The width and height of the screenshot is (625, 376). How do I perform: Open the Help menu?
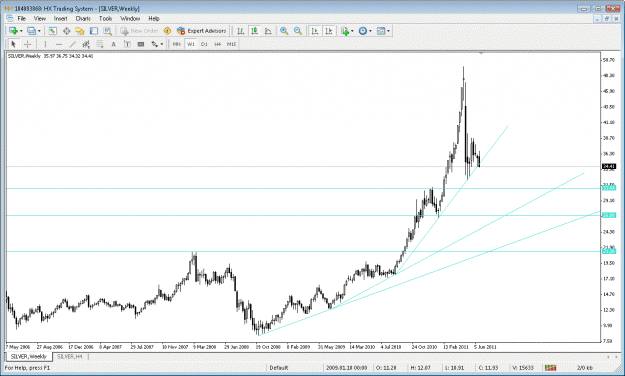coord(154,18)
